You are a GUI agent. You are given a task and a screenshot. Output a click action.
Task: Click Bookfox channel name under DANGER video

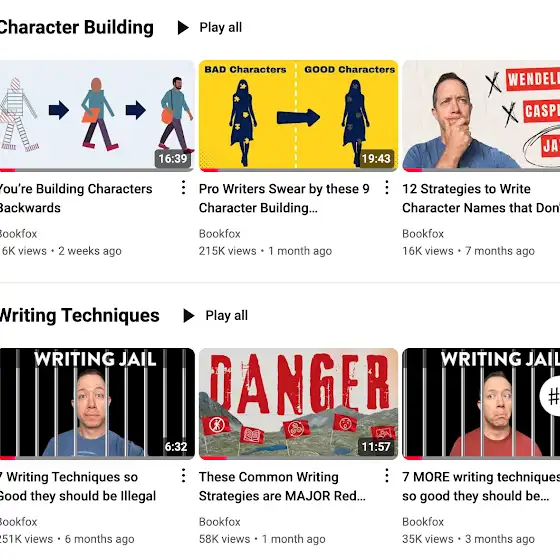pos(220,522)
